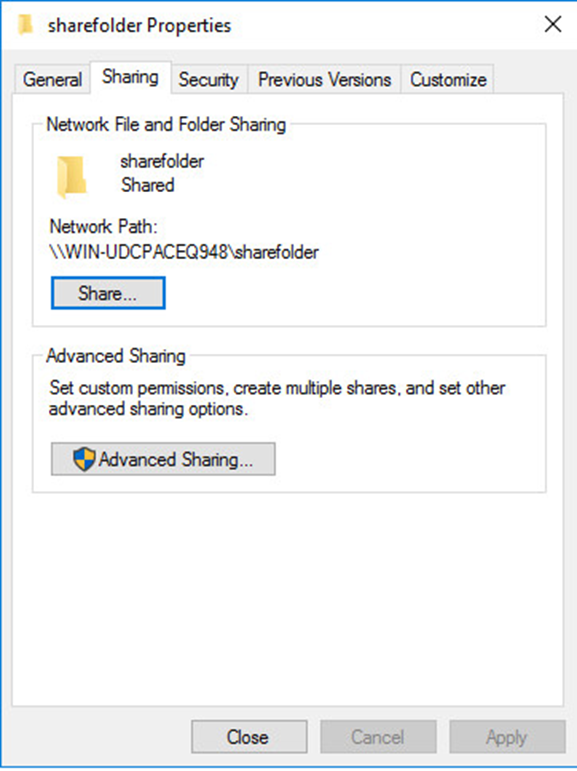Close the dialog with the X button

[x=553, y=24]
